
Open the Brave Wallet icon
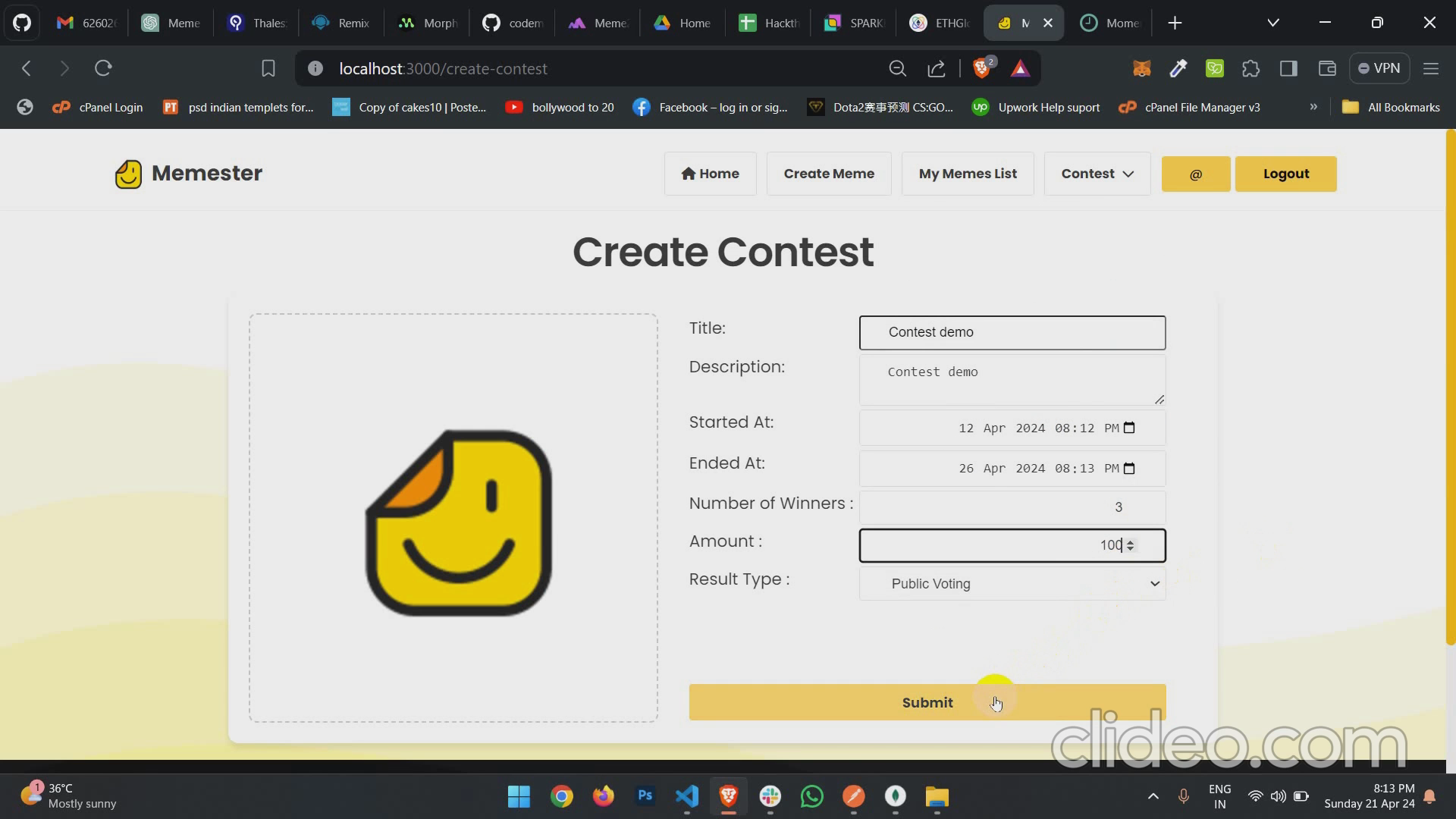click(x=1327, y=68)
